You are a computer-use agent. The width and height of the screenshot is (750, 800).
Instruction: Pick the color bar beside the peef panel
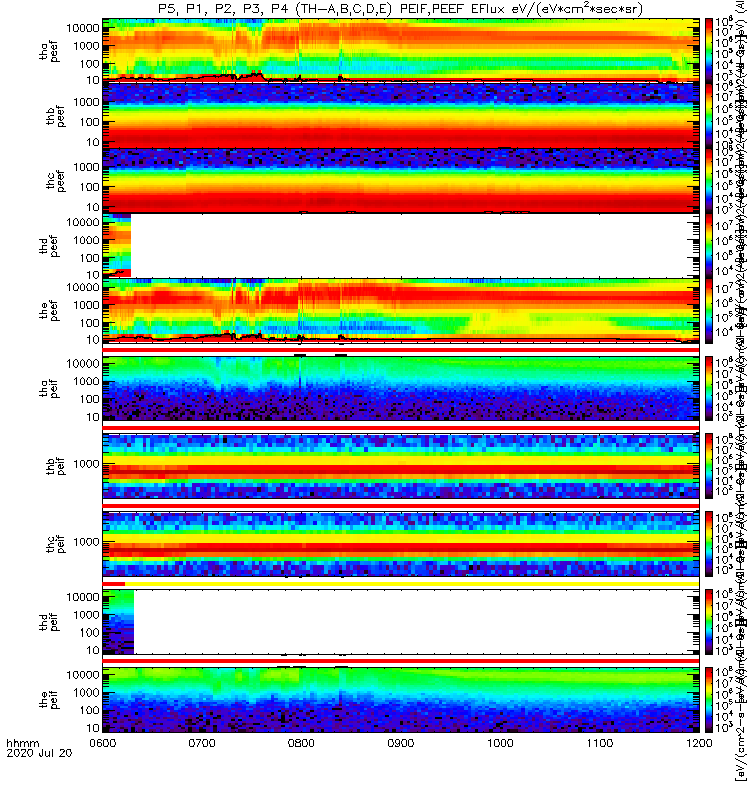(709, 310)
